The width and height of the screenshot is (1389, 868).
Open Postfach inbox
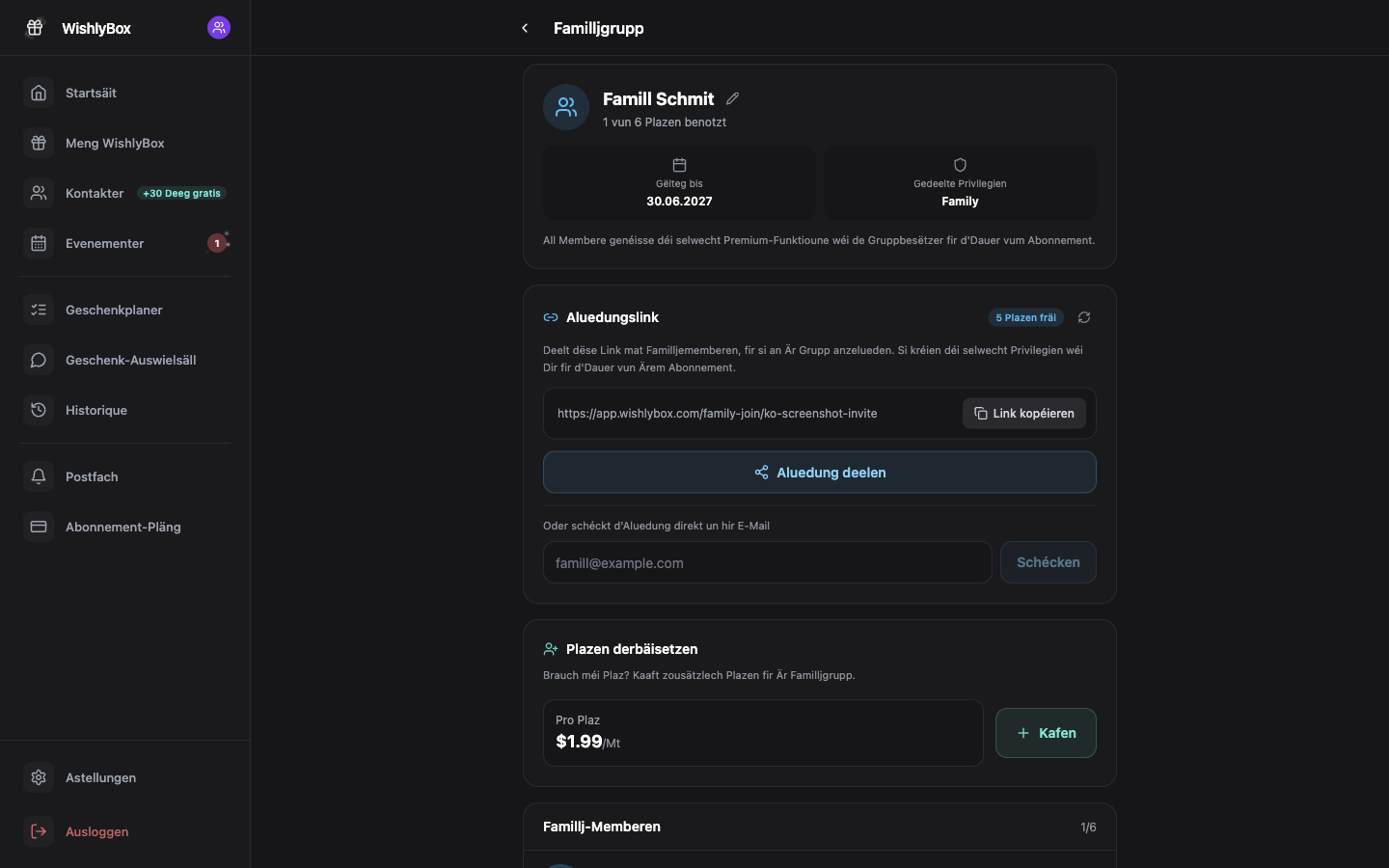tap(125, 476)
